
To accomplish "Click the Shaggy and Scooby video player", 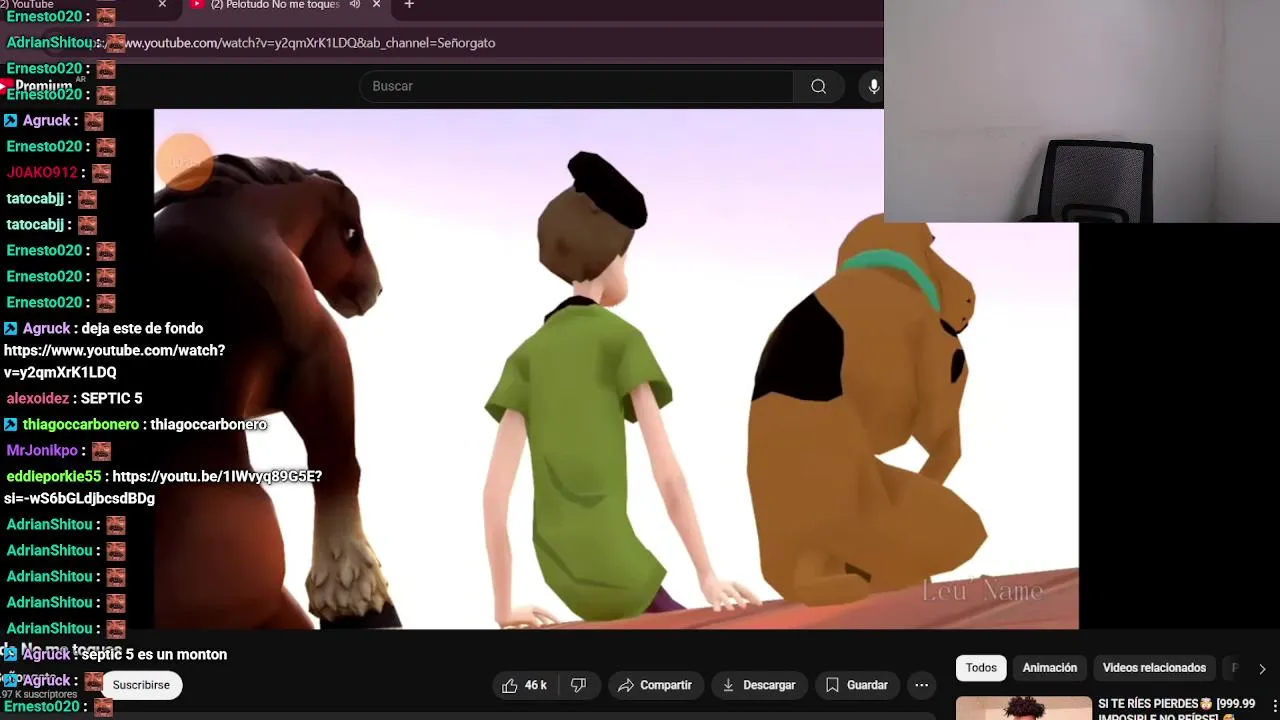I will [616, 369].
